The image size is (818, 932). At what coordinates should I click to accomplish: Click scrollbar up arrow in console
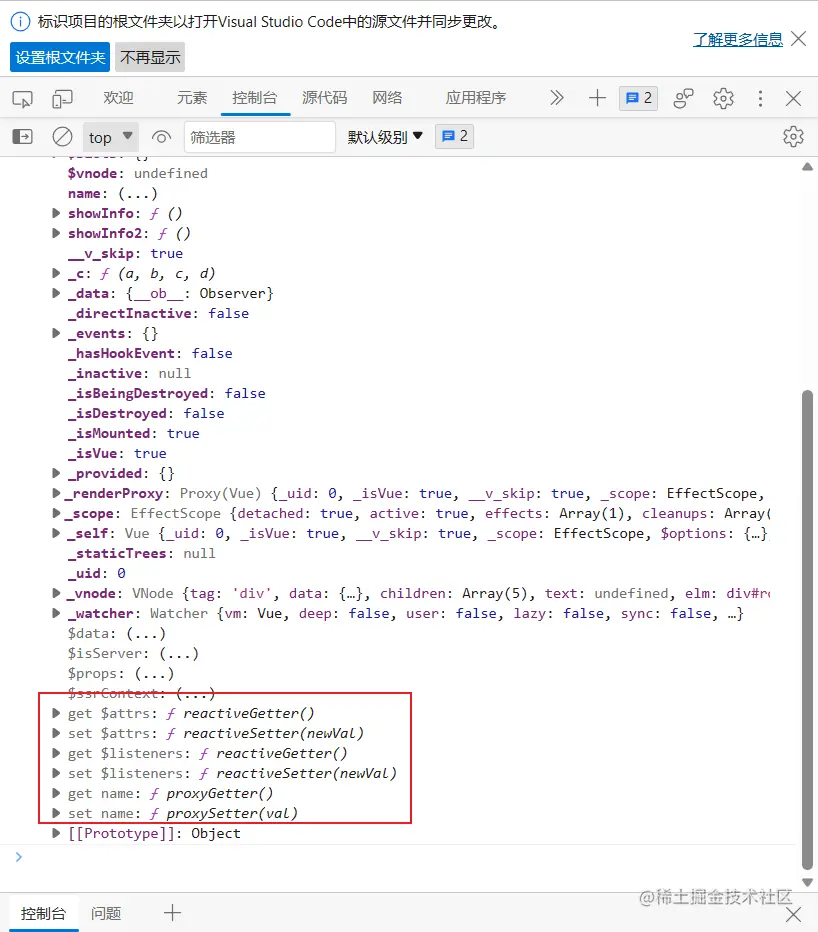(x=807, y=167)
